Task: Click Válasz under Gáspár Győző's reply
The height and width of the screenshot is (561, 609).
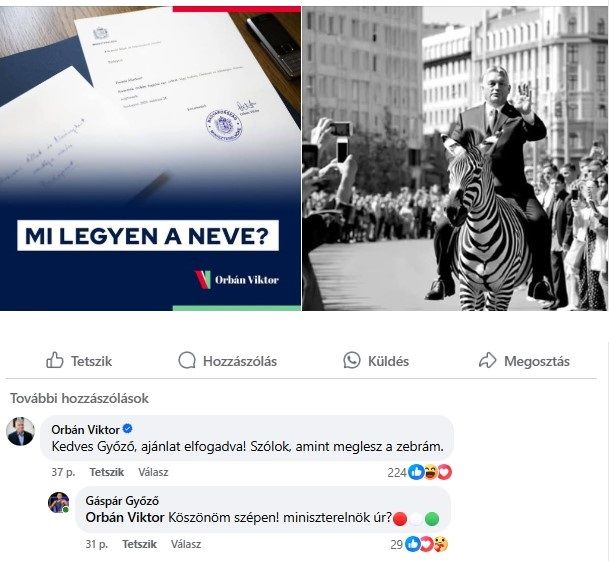Action: point(186,544)
